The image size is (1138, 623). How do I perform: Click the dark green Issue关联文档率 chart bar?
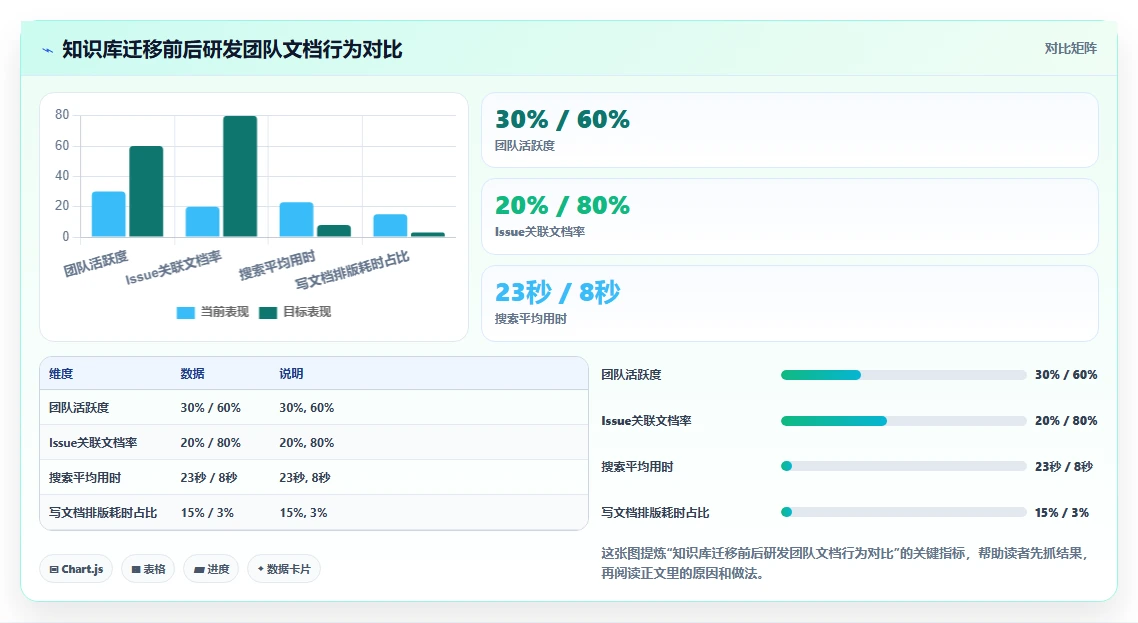pos(240,176)
